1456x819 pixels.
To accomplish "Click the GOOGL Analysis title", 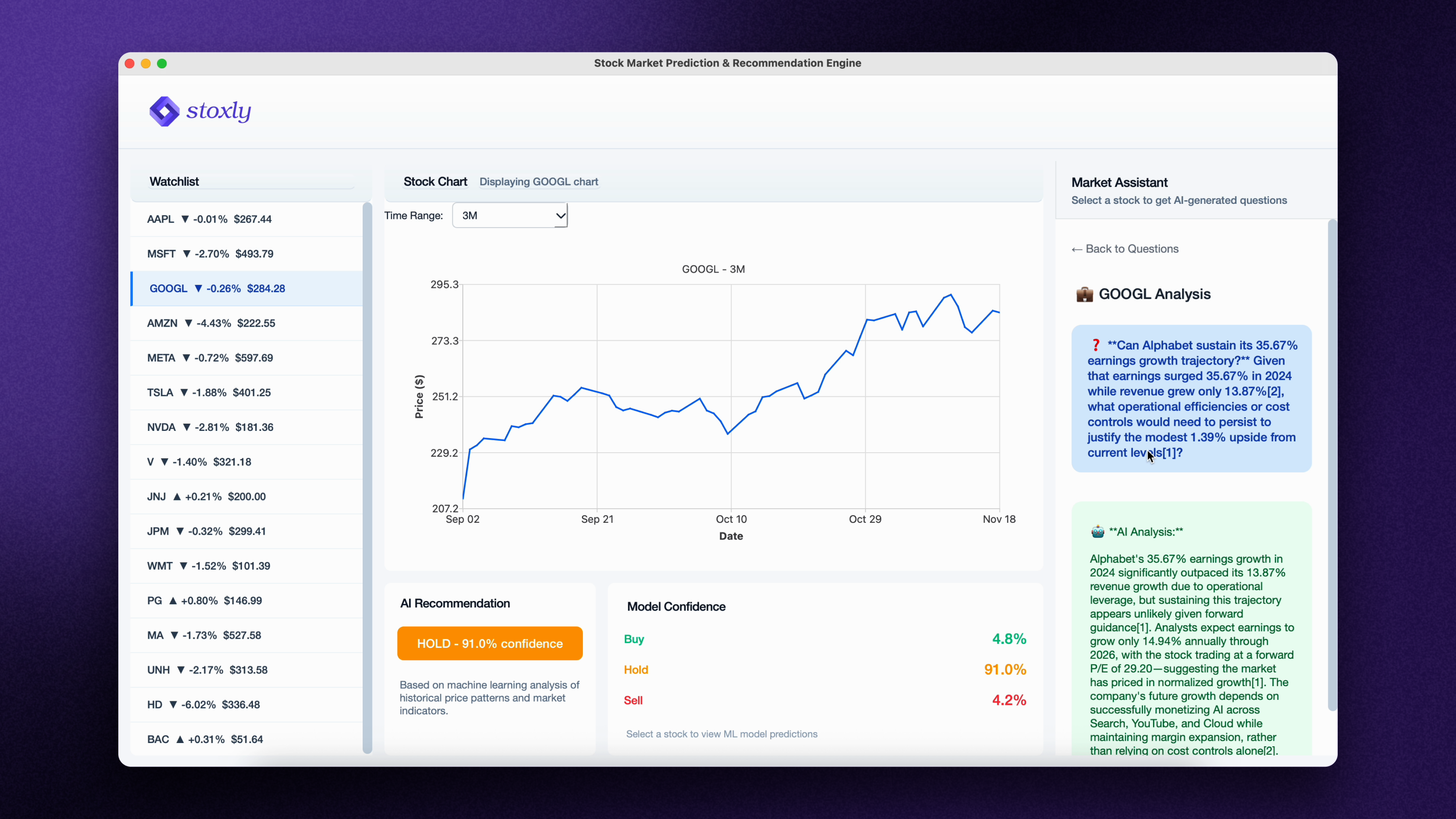I will [x=1154, y=294].
